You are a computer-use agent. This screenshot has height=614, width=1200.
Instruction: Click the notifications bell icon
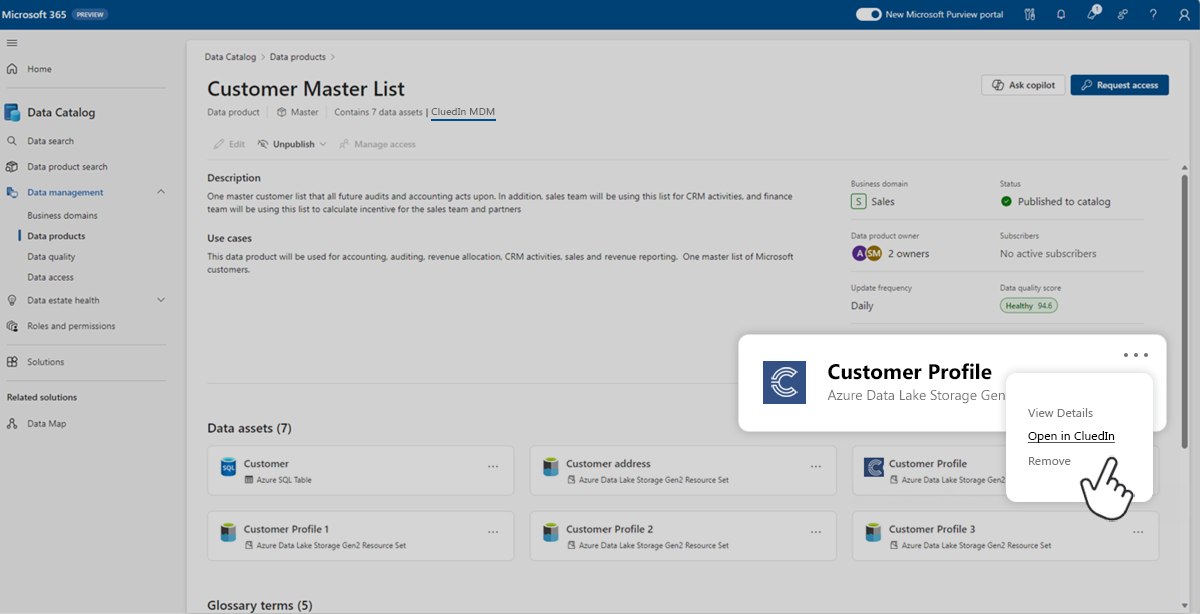[x=1060, y=14]
